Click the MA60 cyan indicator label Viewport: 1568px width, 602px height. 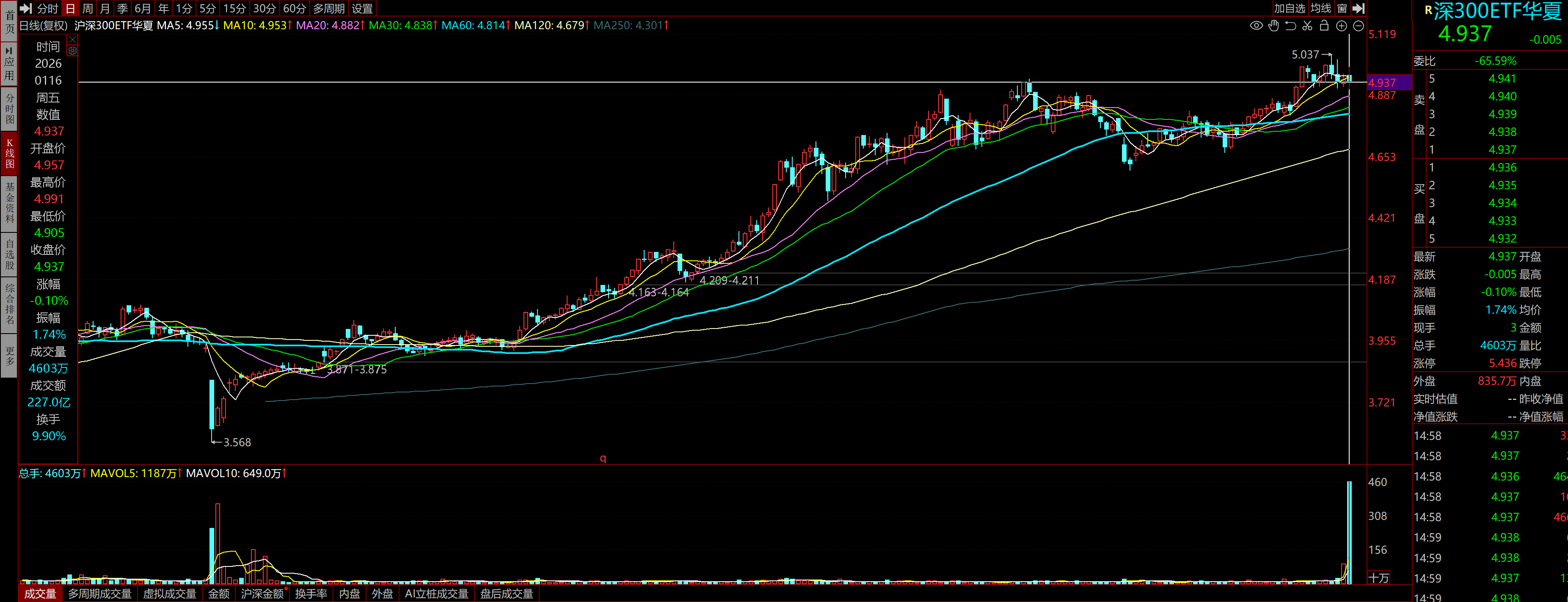tap(475, 25)
